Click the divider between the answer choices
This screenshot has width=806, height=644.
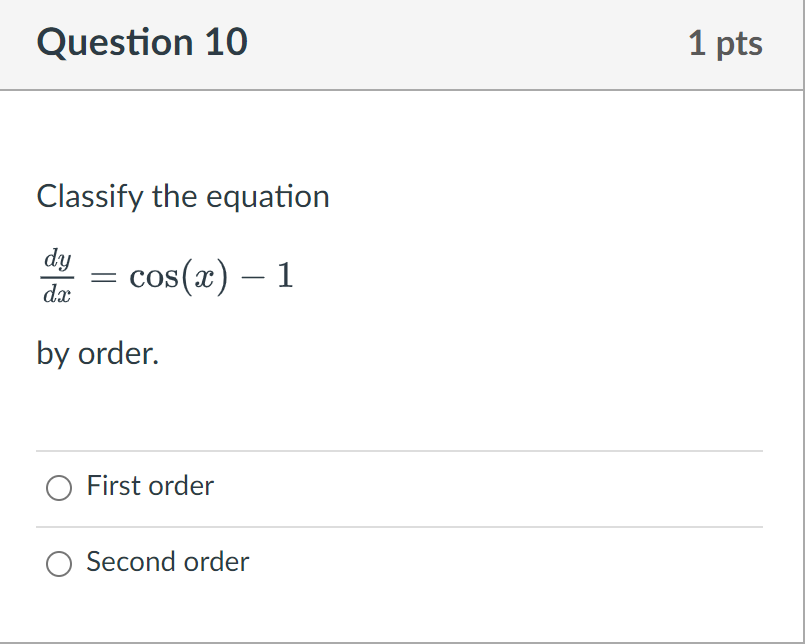[x=400, y=525]
